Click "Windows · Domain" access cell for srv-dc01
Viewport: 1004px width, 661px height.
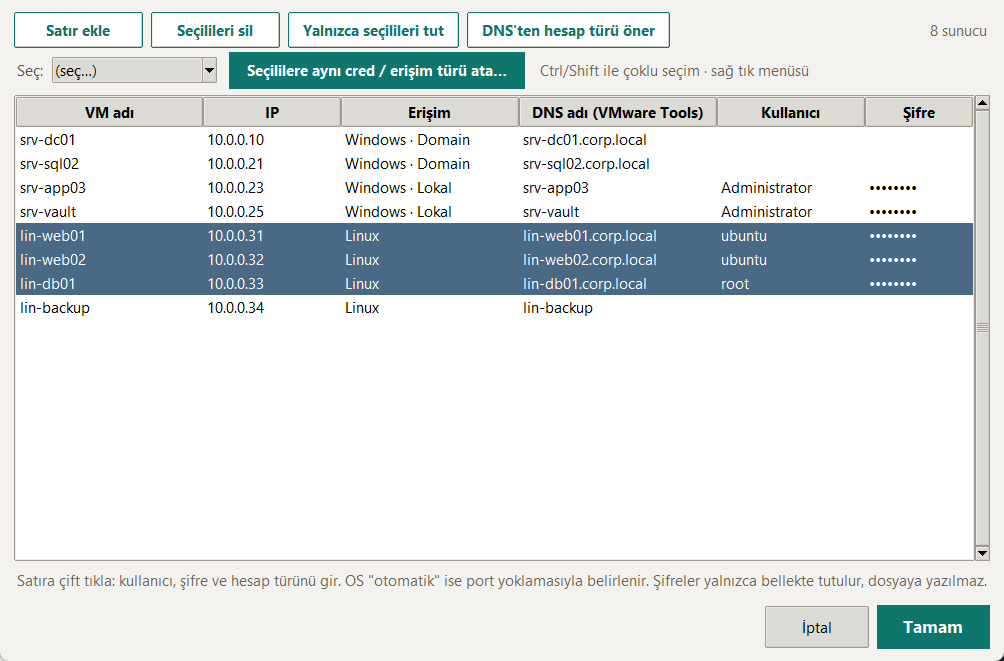point(407,140)
